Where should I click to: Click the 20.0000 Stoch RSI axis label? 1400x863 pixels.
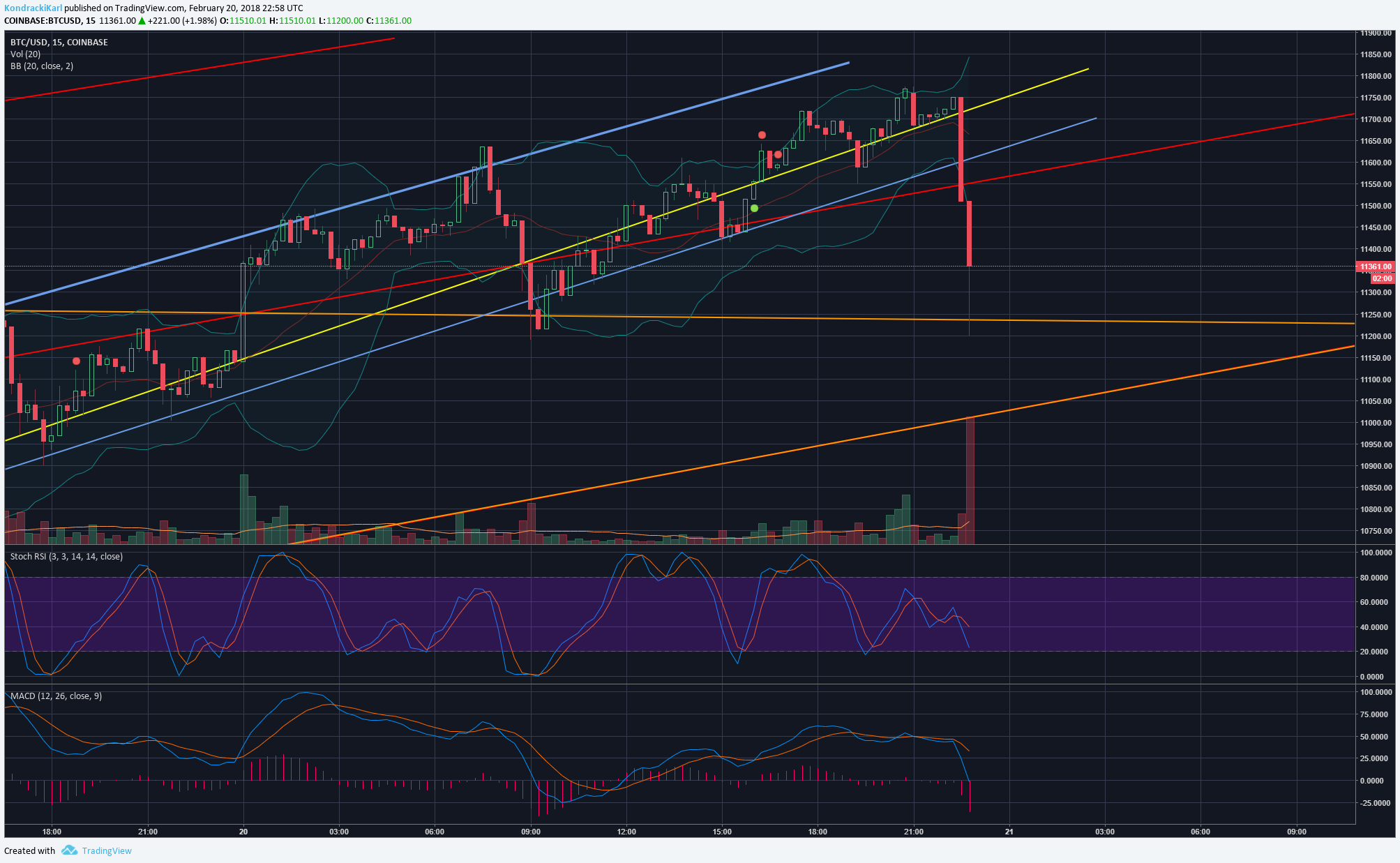point(1373,652)
